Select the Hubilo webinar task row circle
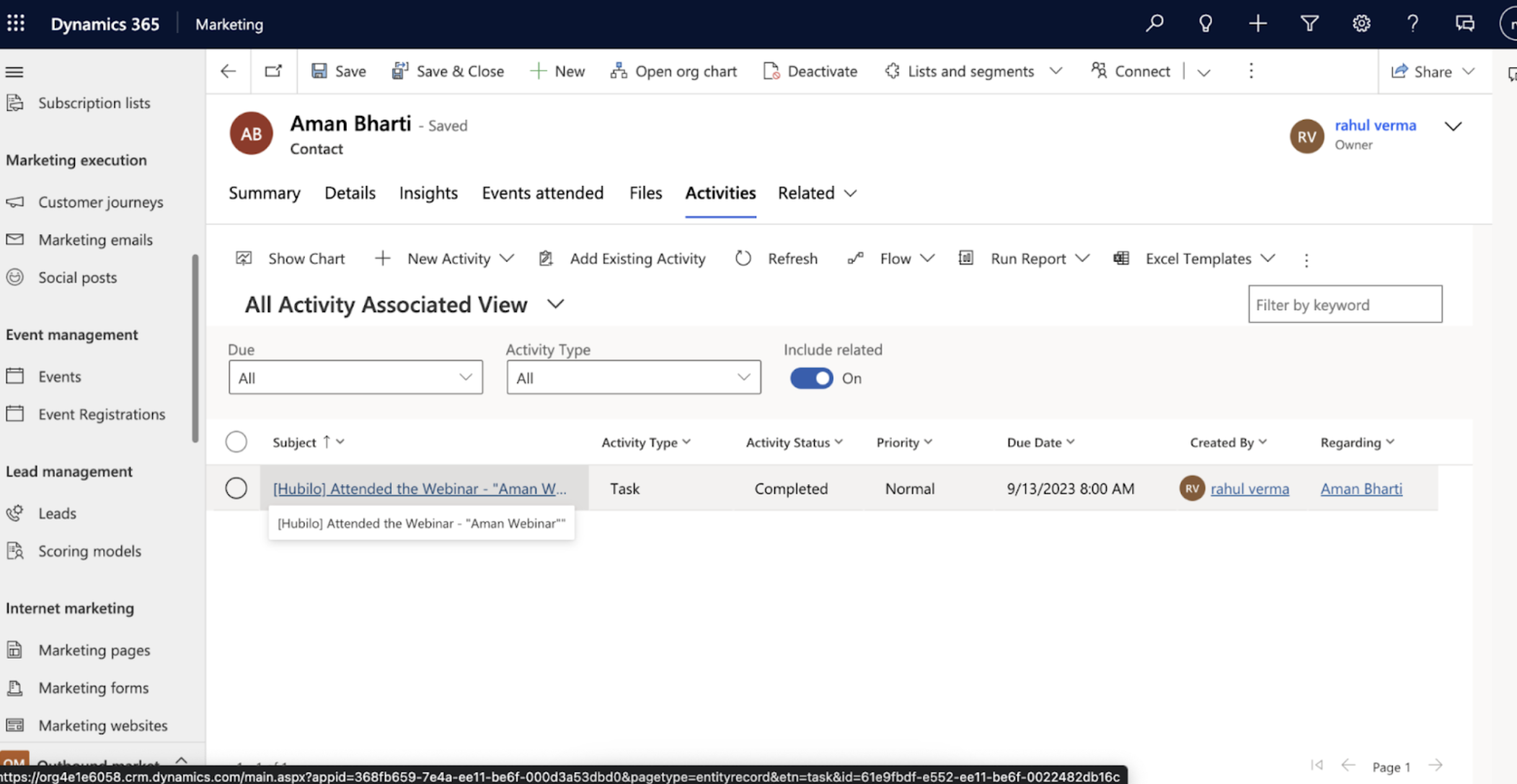 (x=236, y=489)
